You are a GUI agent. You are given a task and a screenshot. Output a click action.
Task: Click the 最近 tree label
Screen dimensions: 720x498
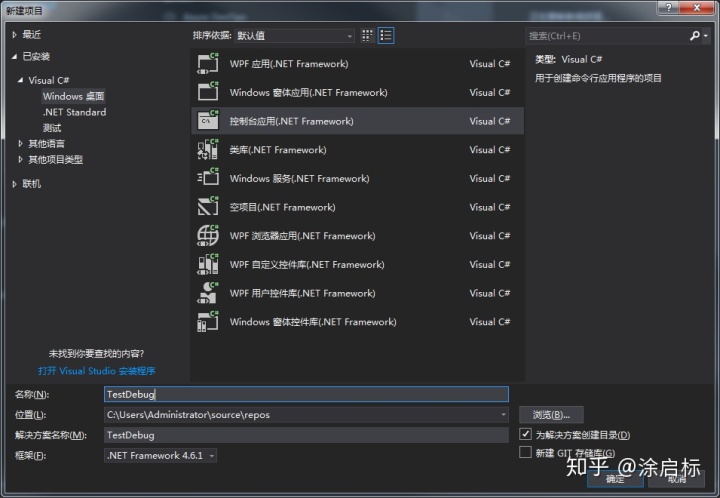pos(32,34)
